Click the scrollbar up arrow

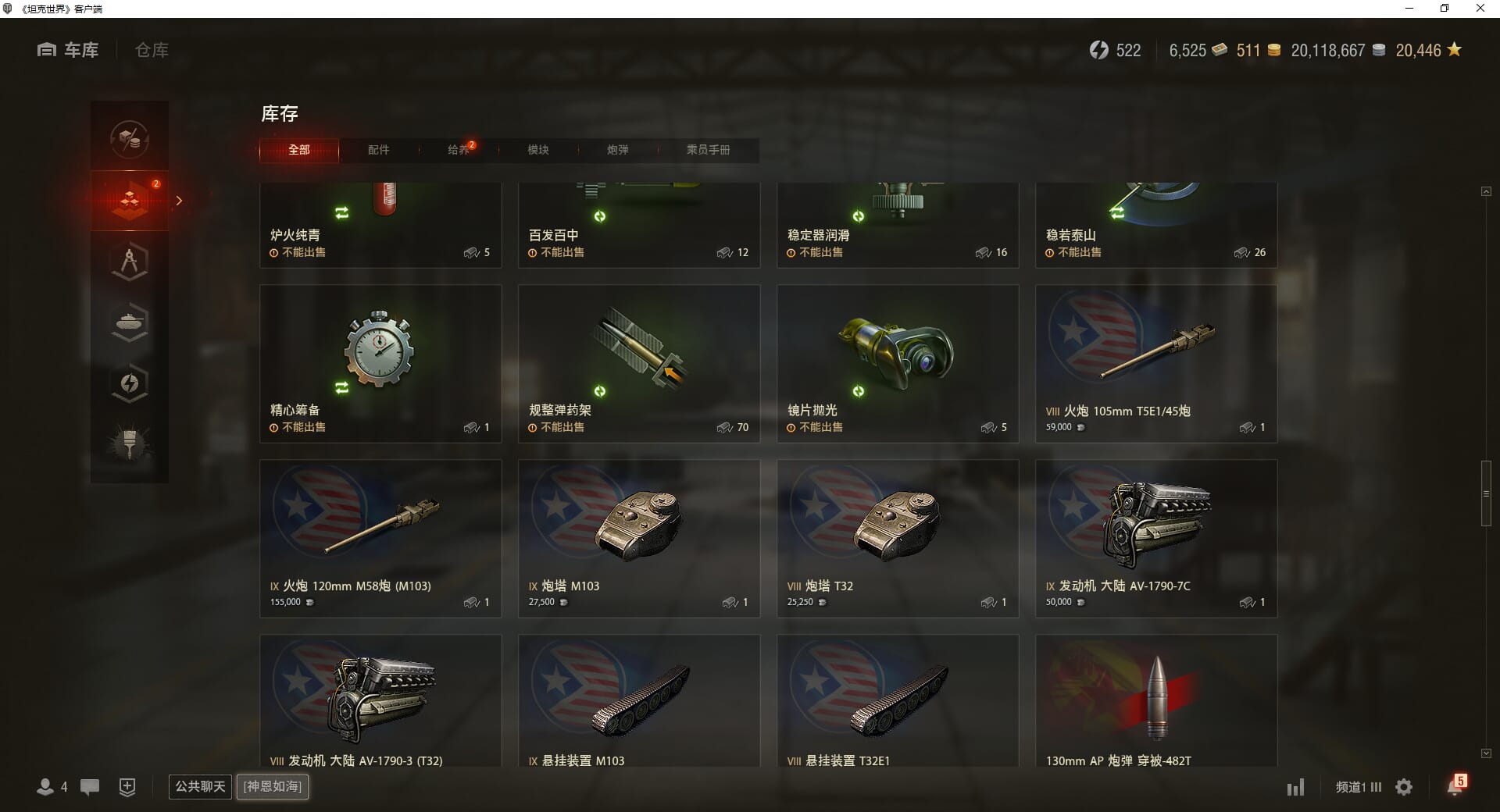coord(1486,191)
